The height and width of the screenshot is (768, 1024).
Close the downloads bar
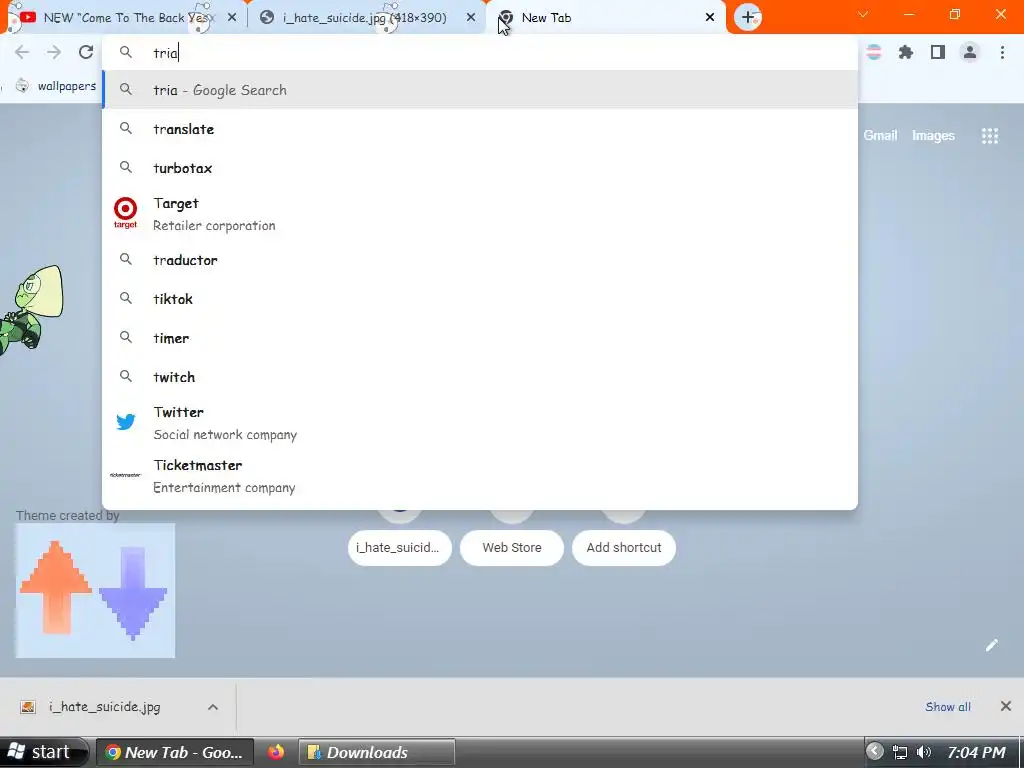coord(1005,706)
